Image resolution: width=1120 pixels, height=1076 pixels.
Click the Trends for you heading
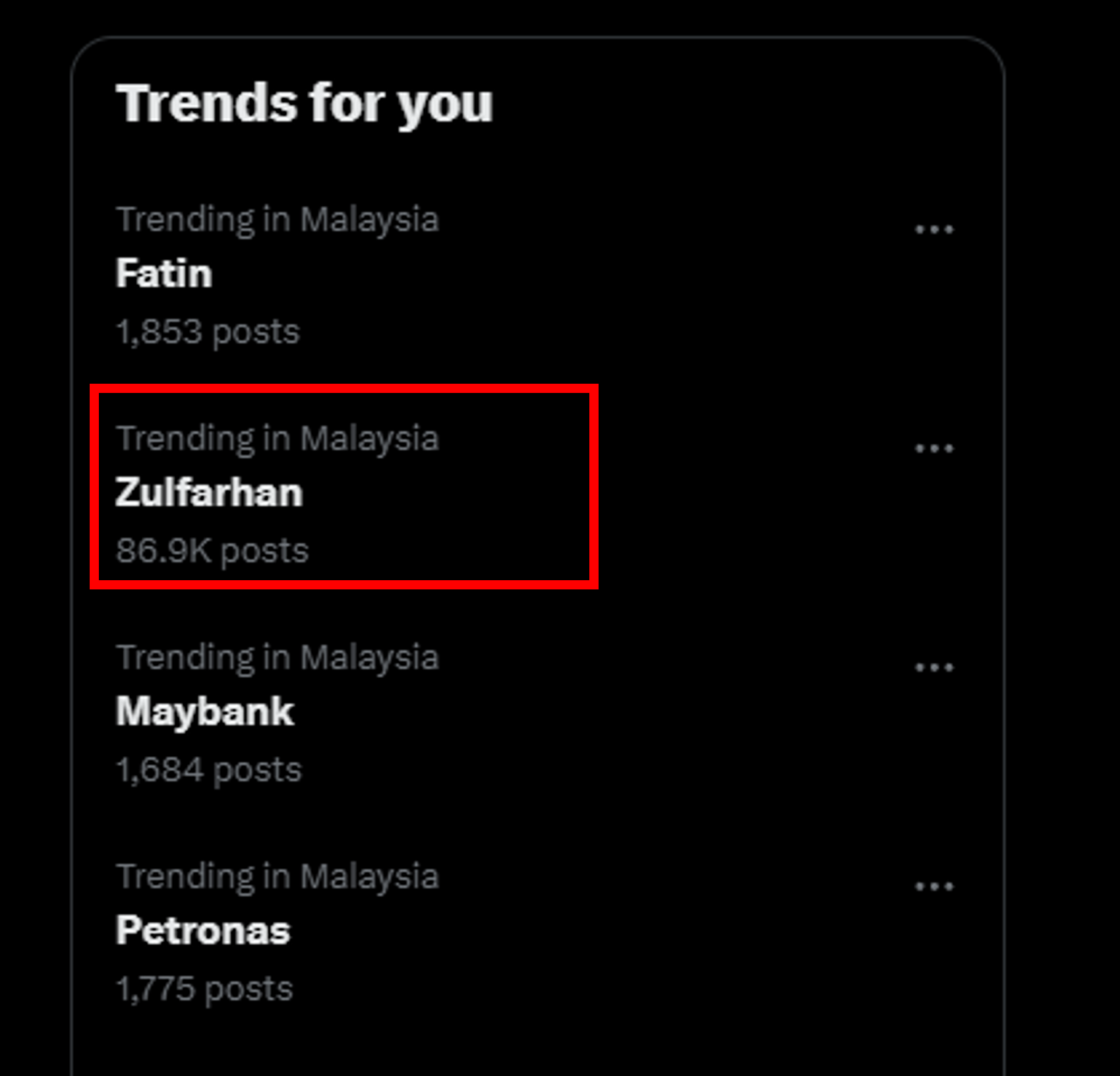coord(305,104)
